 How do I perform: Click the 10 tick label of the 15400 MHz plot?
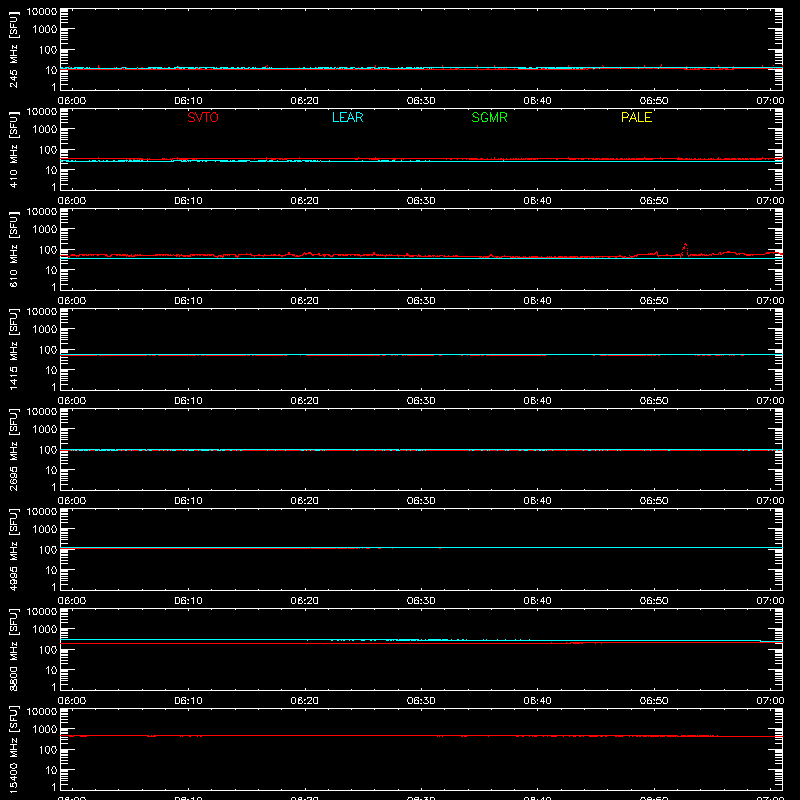click(51, 770)
